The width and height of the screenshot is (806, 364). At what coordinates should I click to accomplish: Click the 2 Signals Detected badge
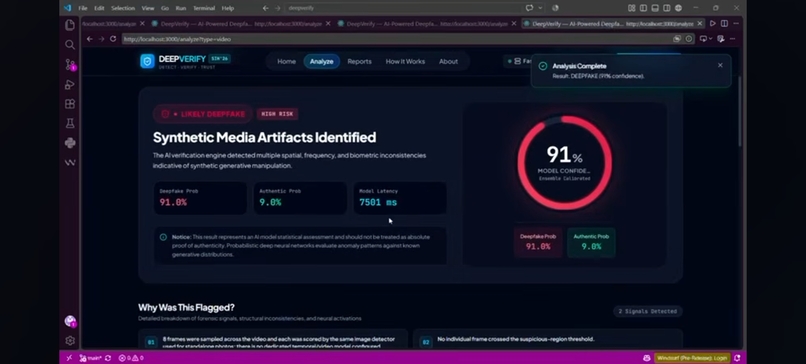[x=648, y=311]
